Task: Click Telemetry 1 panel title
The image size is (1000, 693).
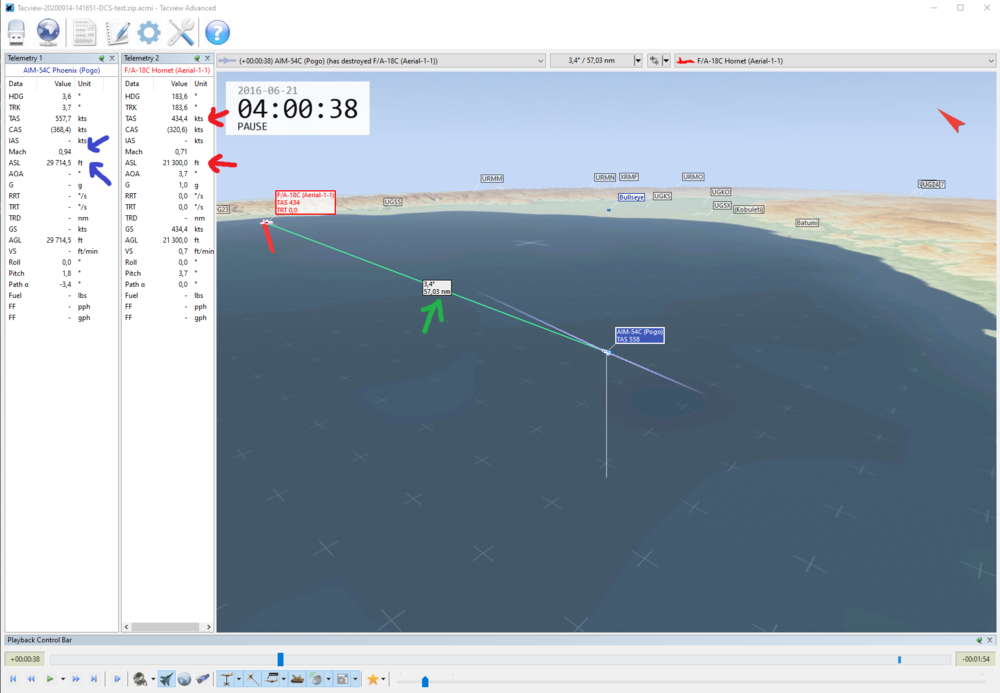Action: coord(25,58)
